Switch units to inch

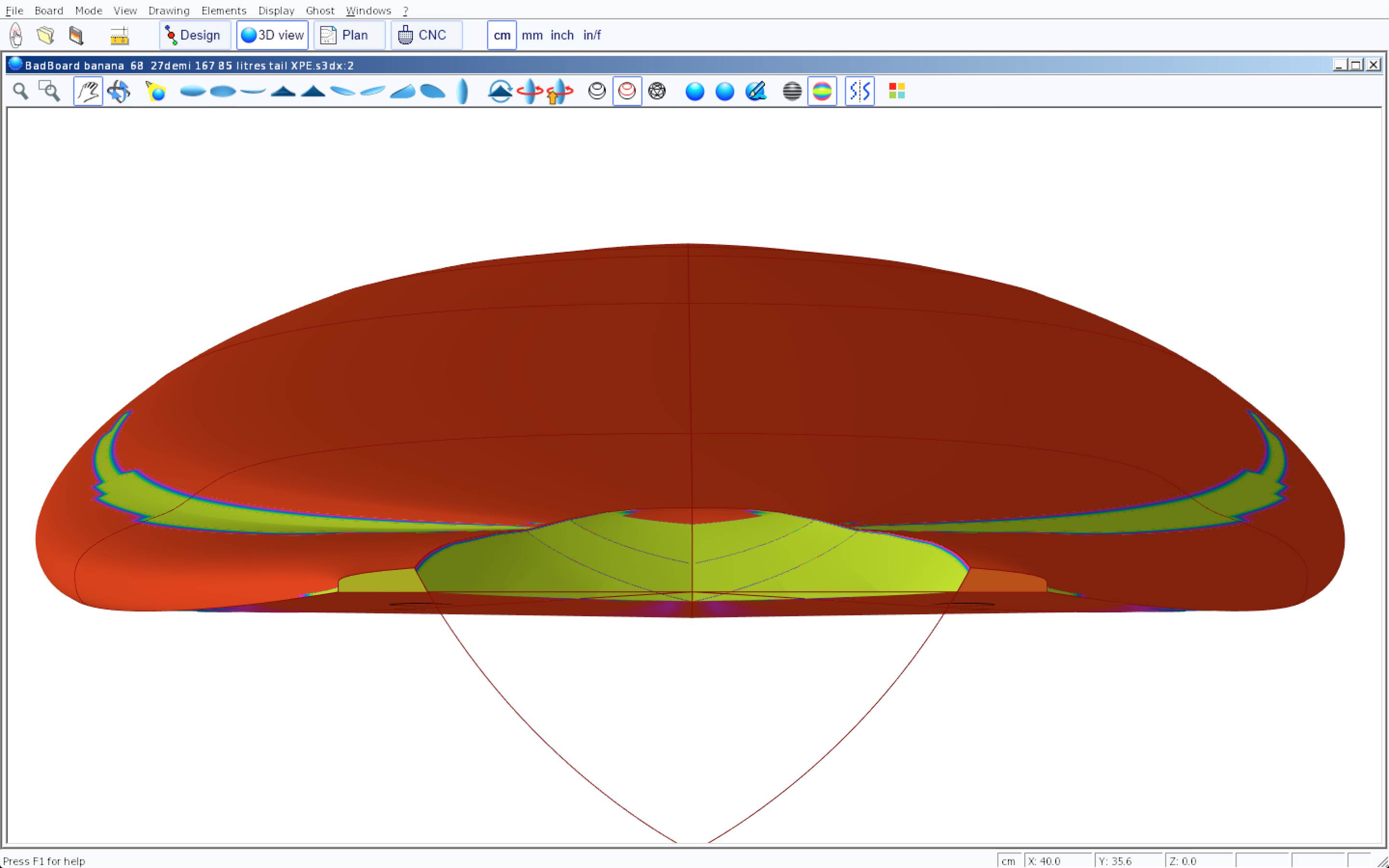(562, 36)
